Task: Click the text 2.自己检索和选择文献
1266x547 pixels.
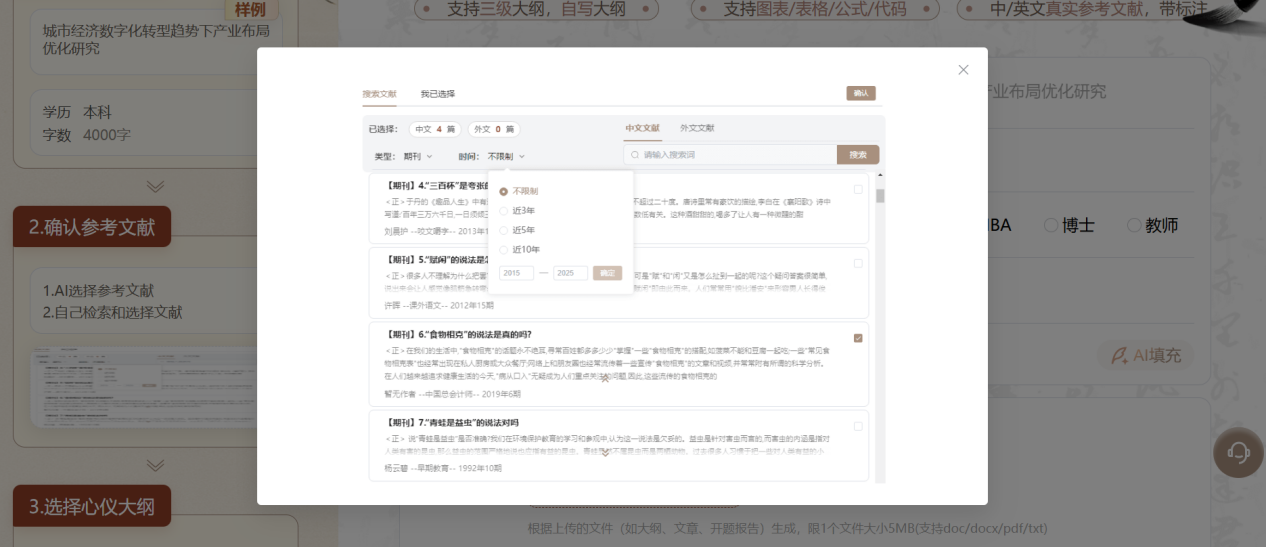Action: [113, 312]
